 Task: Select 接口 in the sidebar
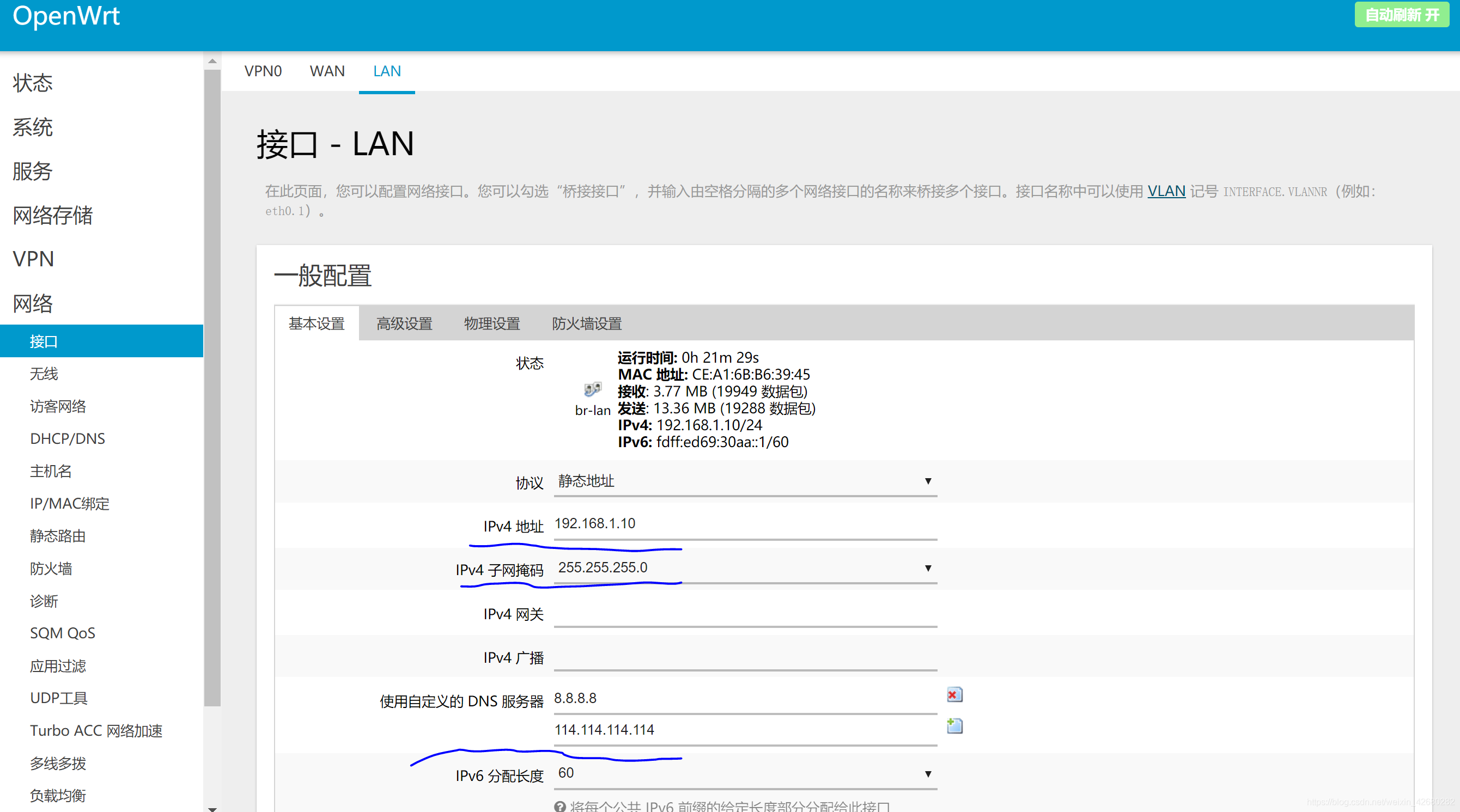(101, 341)
